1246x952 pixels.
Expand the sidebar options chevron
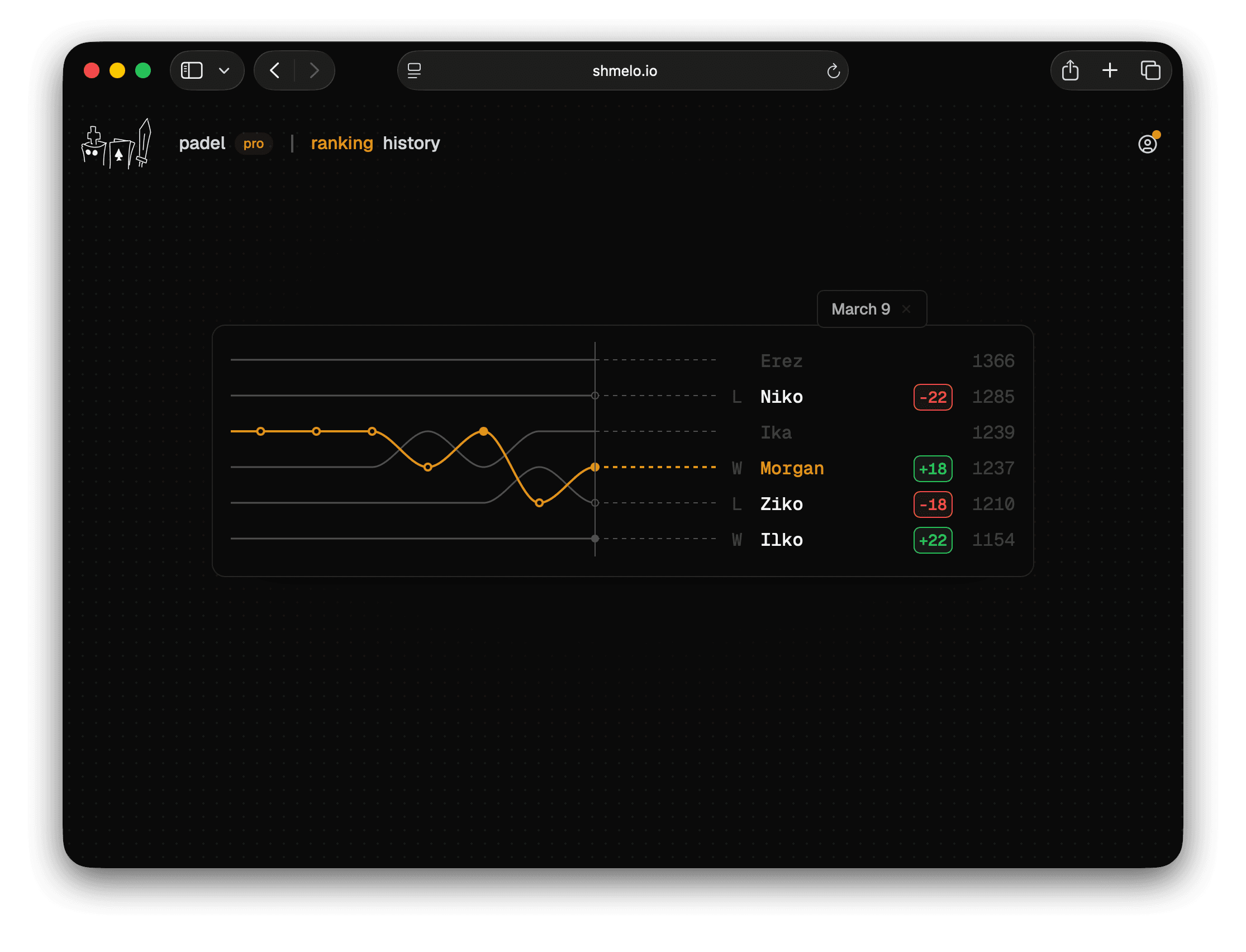pos(224,70)
